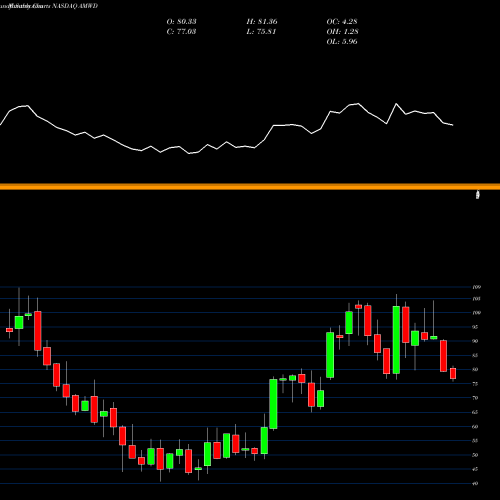The image size is (500, 500).
Task: Select the close value C: 77.03
Action: [x=181, y=32]
